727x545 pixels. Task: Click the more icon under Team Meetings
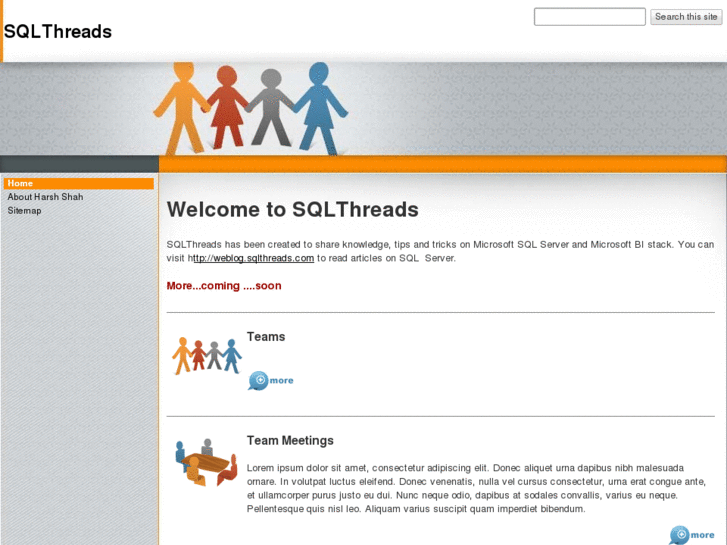tap(692, 535)
